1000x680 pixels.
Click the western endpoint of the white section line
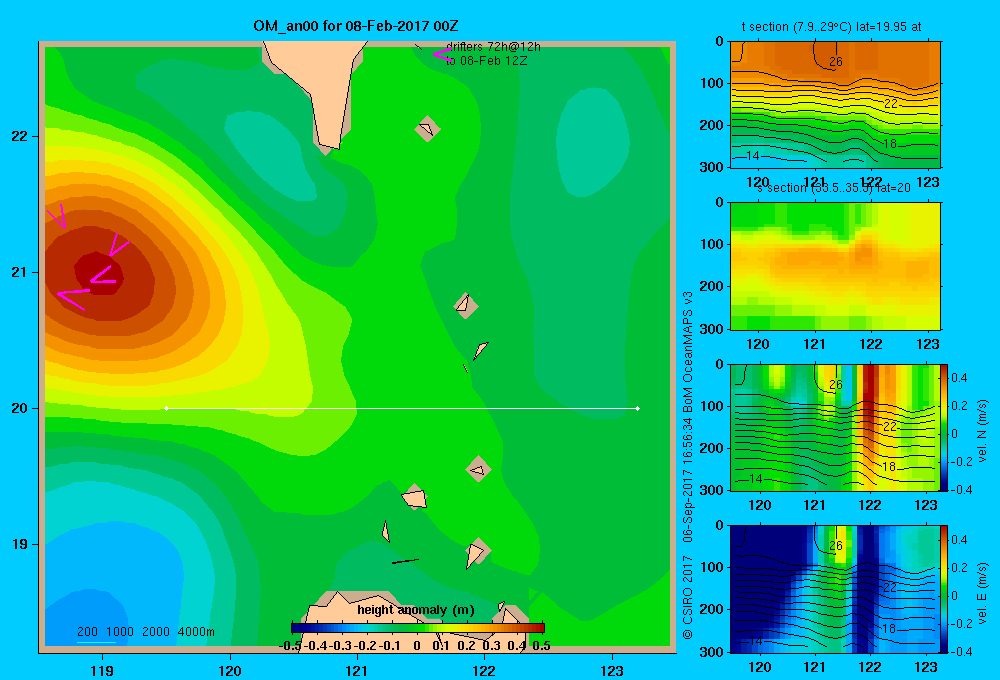pyautogui.click(x=166, y=408)
